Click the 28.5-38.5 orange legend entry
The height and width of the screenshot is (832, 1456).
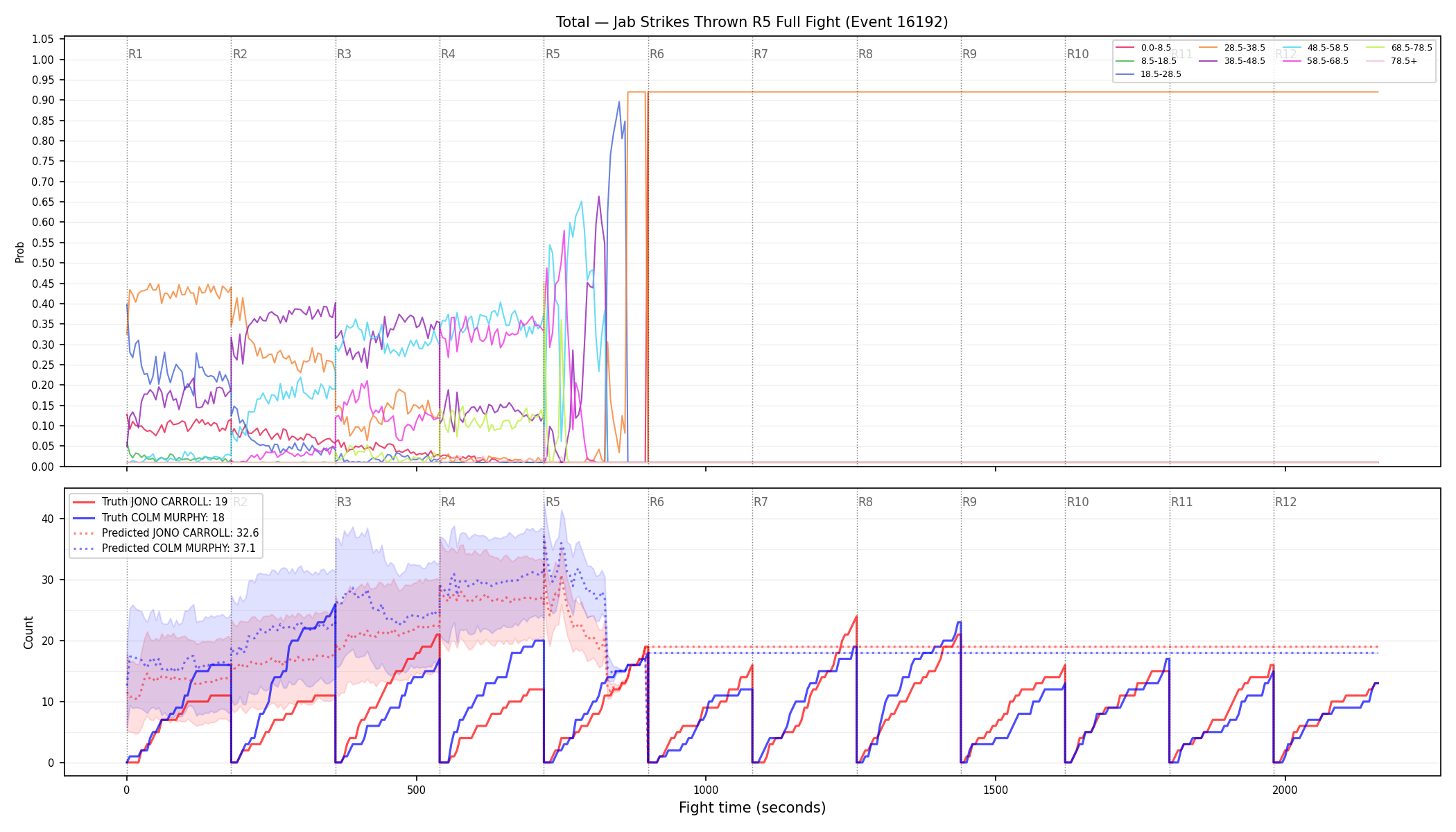(x=1232, y=48)
